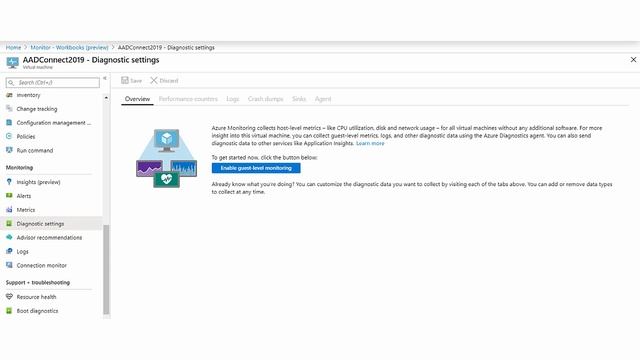Viewport: 640px width, 360px height.
Task: Open the Performance counters tab
Action: (x=188, y=99)
